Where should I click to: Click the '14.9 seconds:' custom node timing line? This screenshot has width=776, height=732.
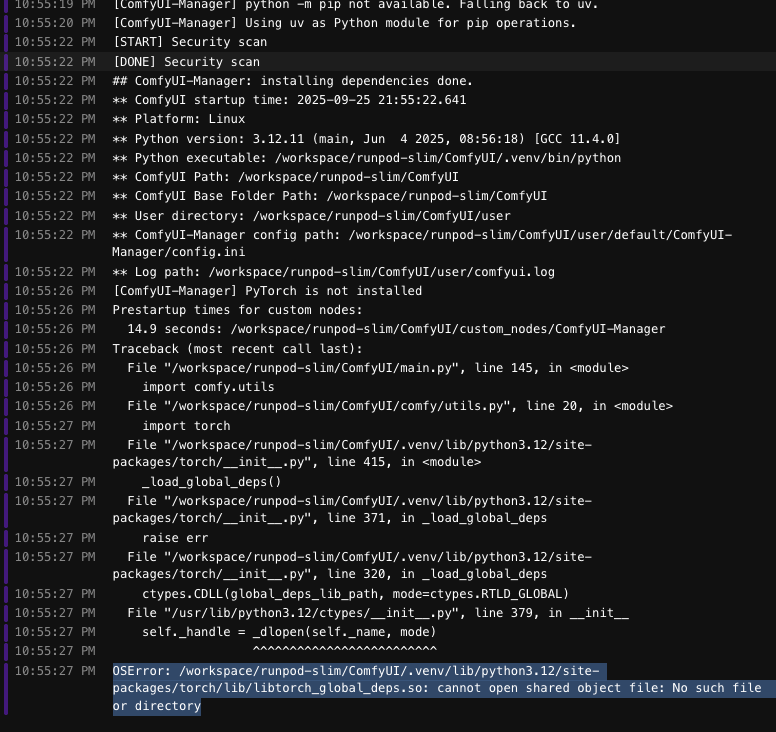(396, 329)
